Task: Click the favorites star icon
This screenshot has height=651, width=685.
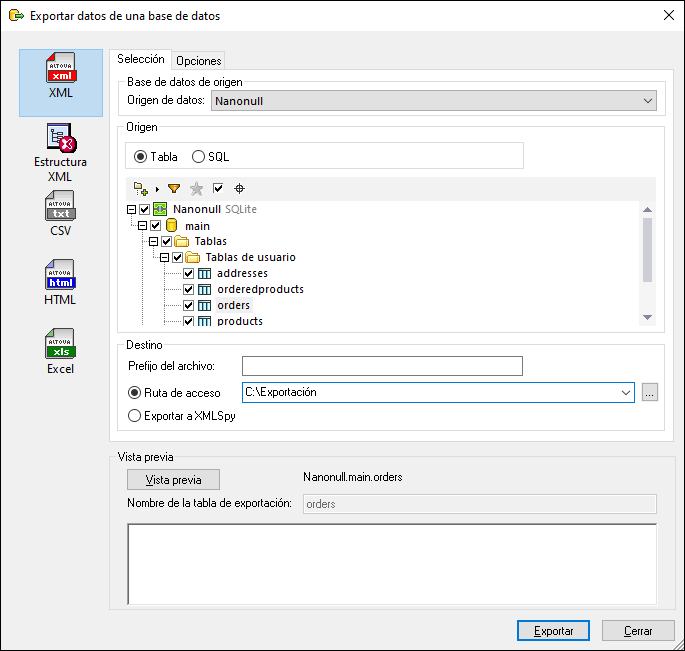Action: [196, 189]
